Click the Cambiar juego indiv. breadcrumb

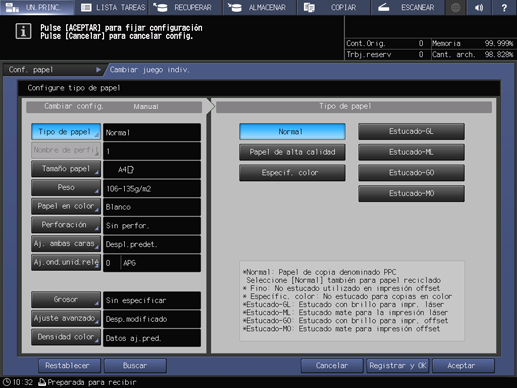coord(150,70)
